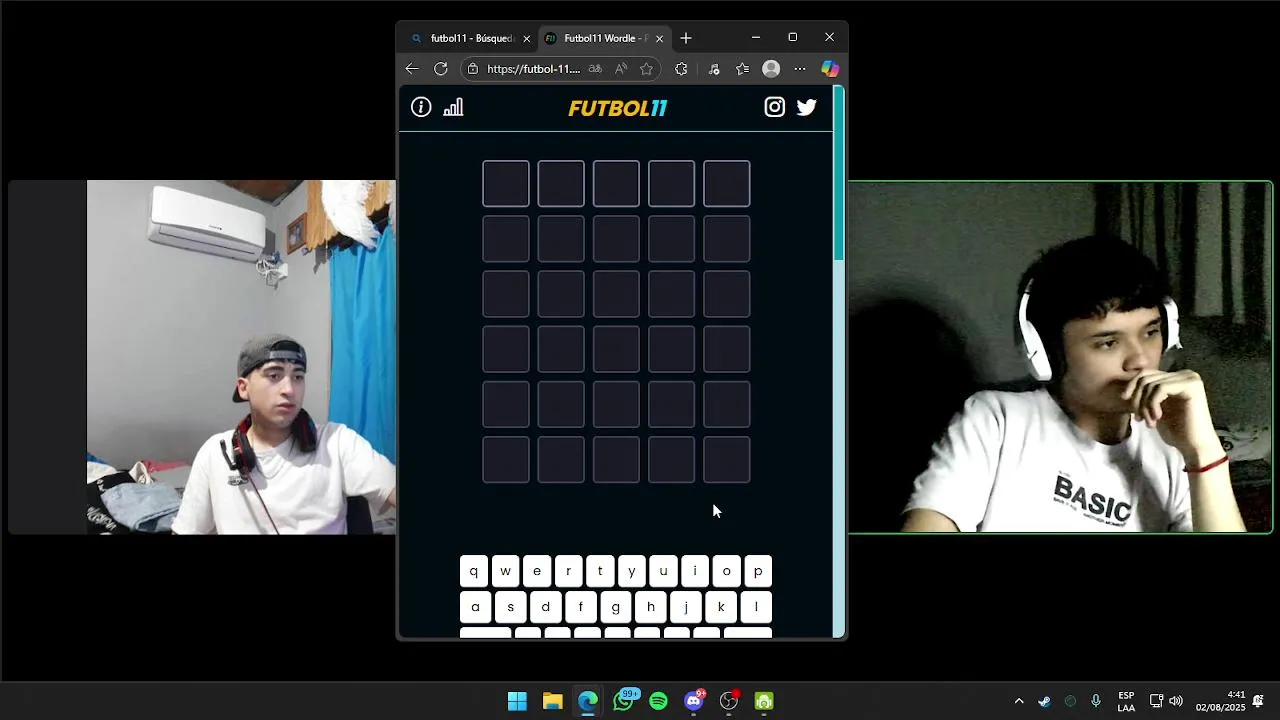Tap the T key
The width and height of the screenshot is (1280, 720).
pyautogui.click(x=600, y=571)
